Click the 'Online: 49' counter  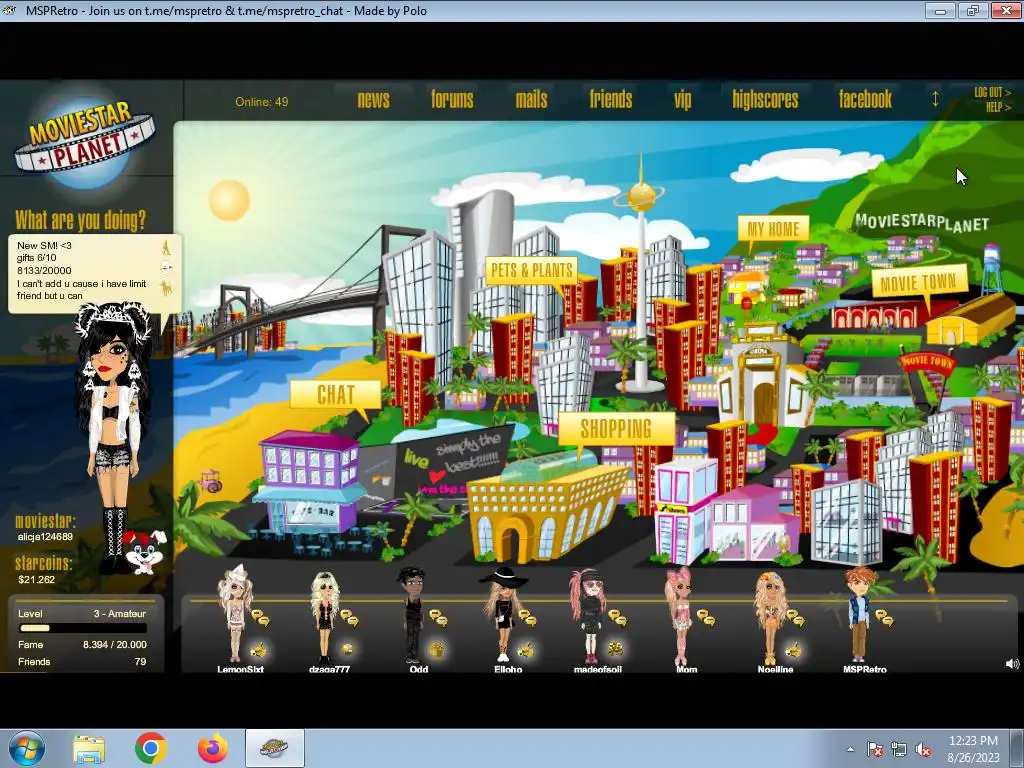point(261,102)
